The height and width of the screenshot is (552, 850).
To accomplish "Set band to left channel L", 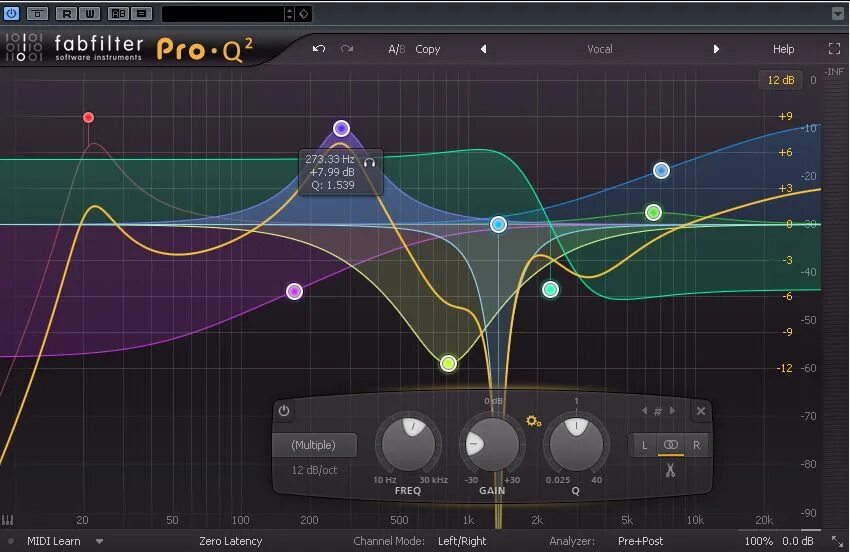I will click(644, 445).
